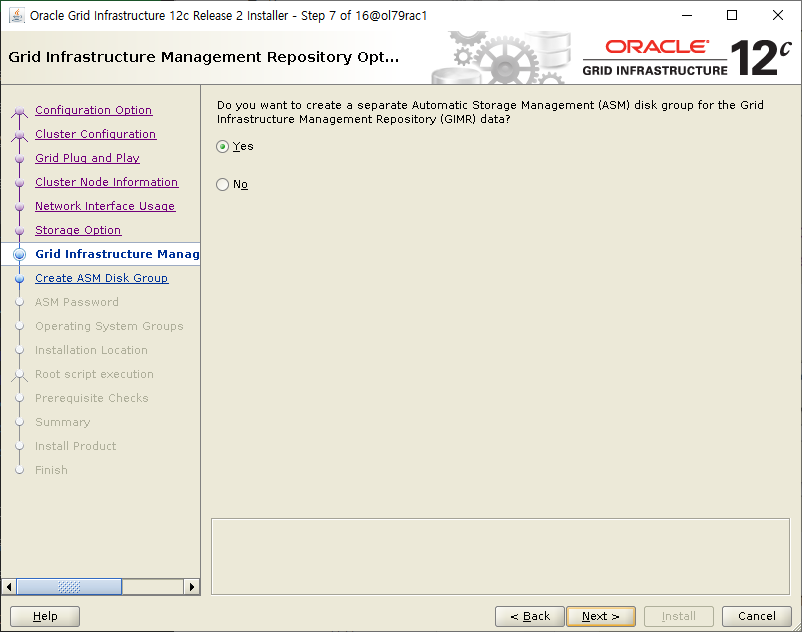Jump to Cluster Node Information step
The width and height of the screenshot is (802, 632).
click(x=107, y=182)
